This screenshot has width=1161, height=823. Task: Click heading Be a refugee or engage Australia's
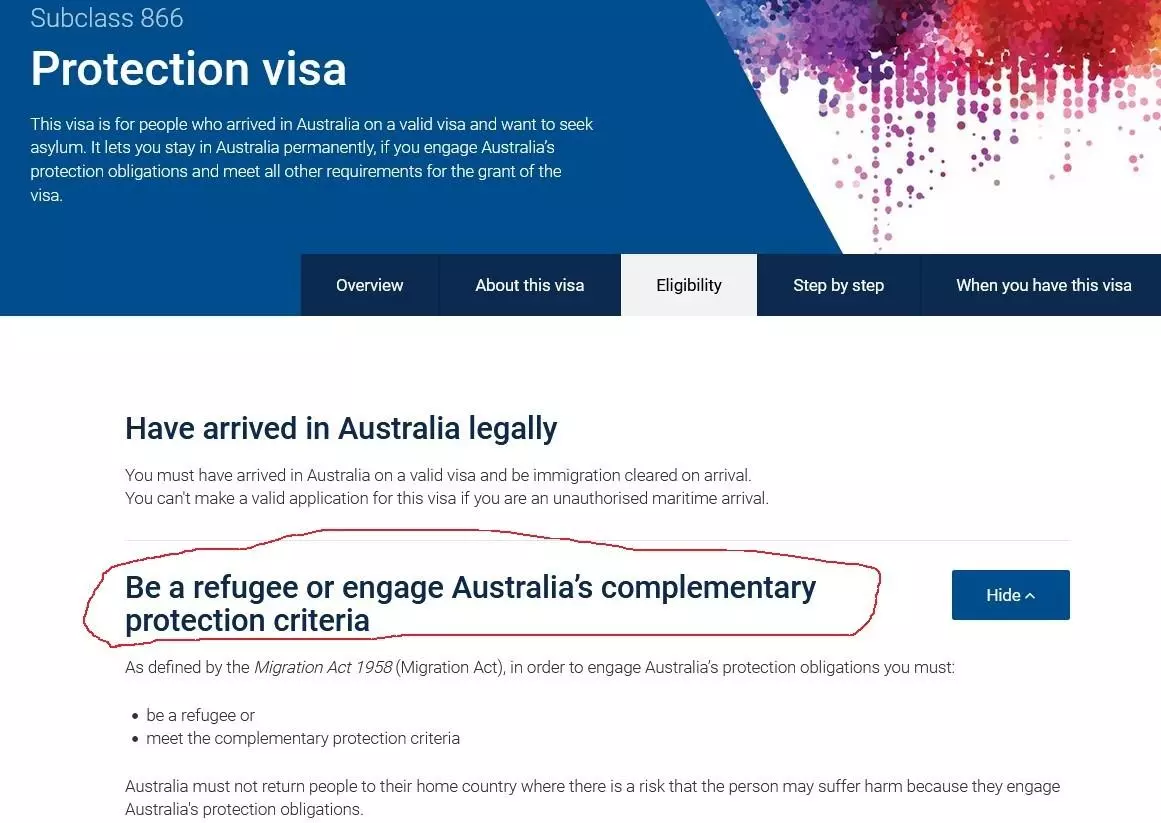coord(470,604)
